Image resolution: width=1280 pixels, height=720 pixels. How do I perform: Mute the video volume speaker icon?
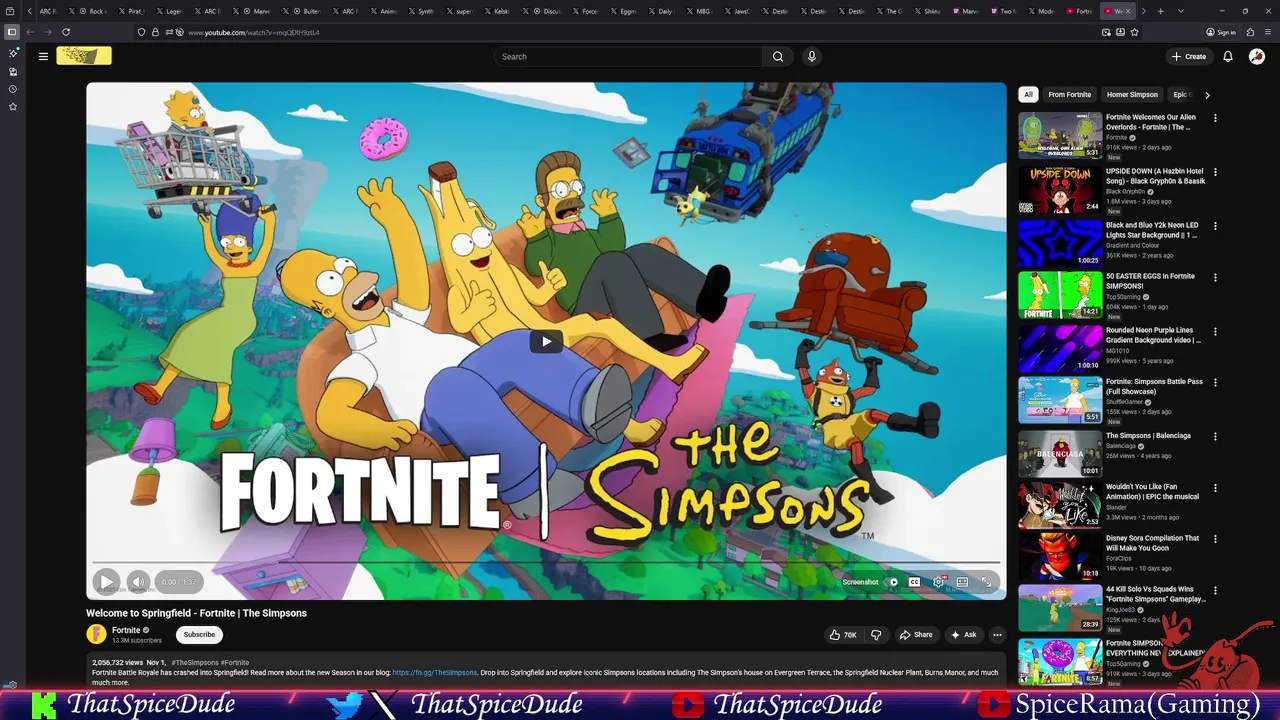coord(138,581)
